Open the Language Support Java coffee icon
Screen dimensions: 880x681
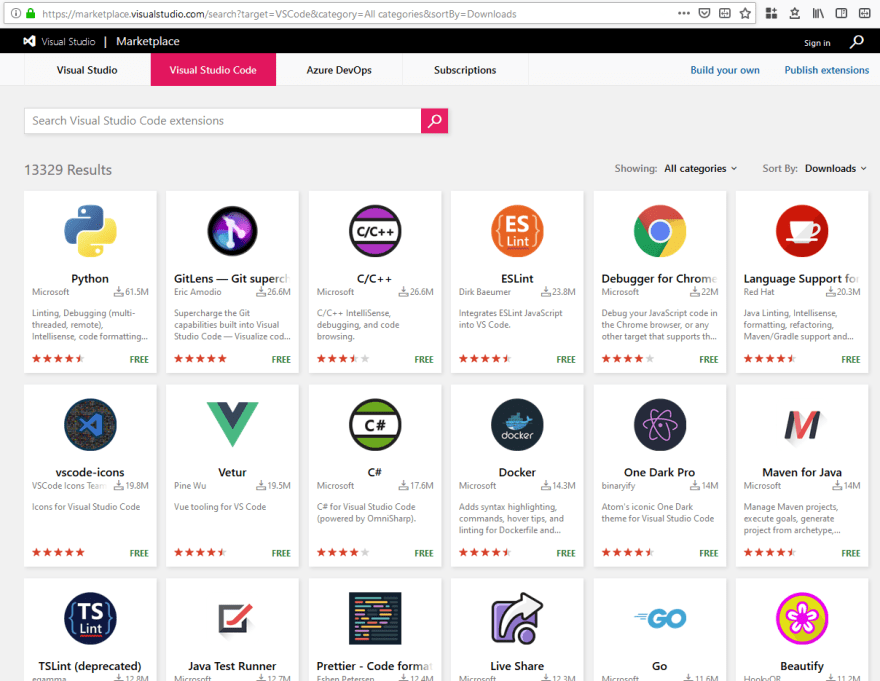click(x=801, y=231)
